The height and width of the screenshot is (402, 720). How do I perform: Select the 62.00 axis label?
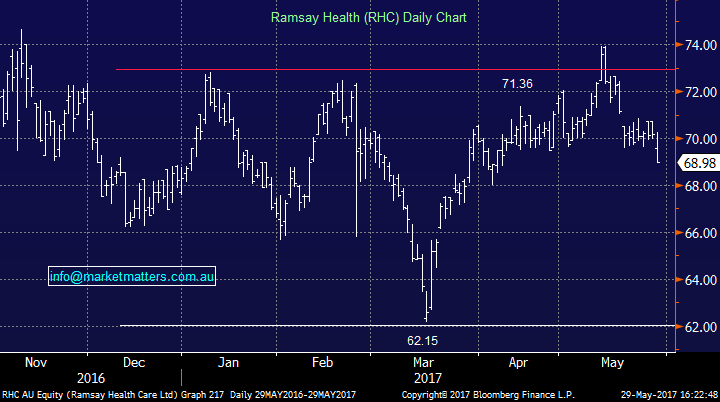[x=701, y=327]
